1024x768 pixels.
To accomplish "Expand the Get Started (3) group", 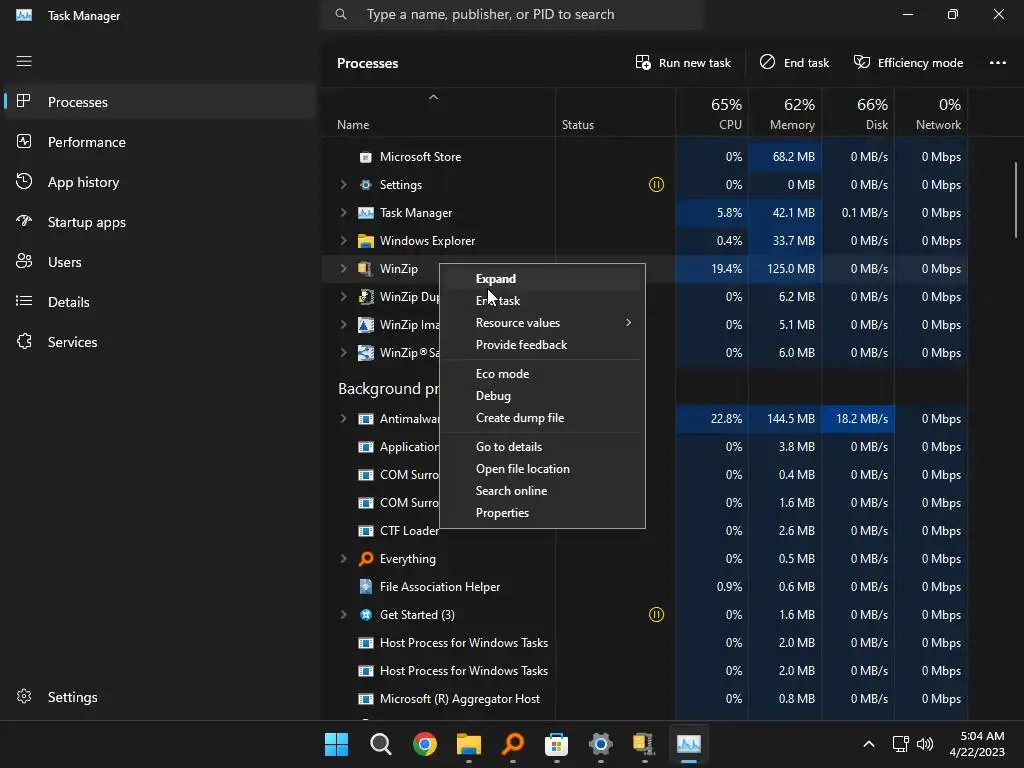I will click(344, 615).
